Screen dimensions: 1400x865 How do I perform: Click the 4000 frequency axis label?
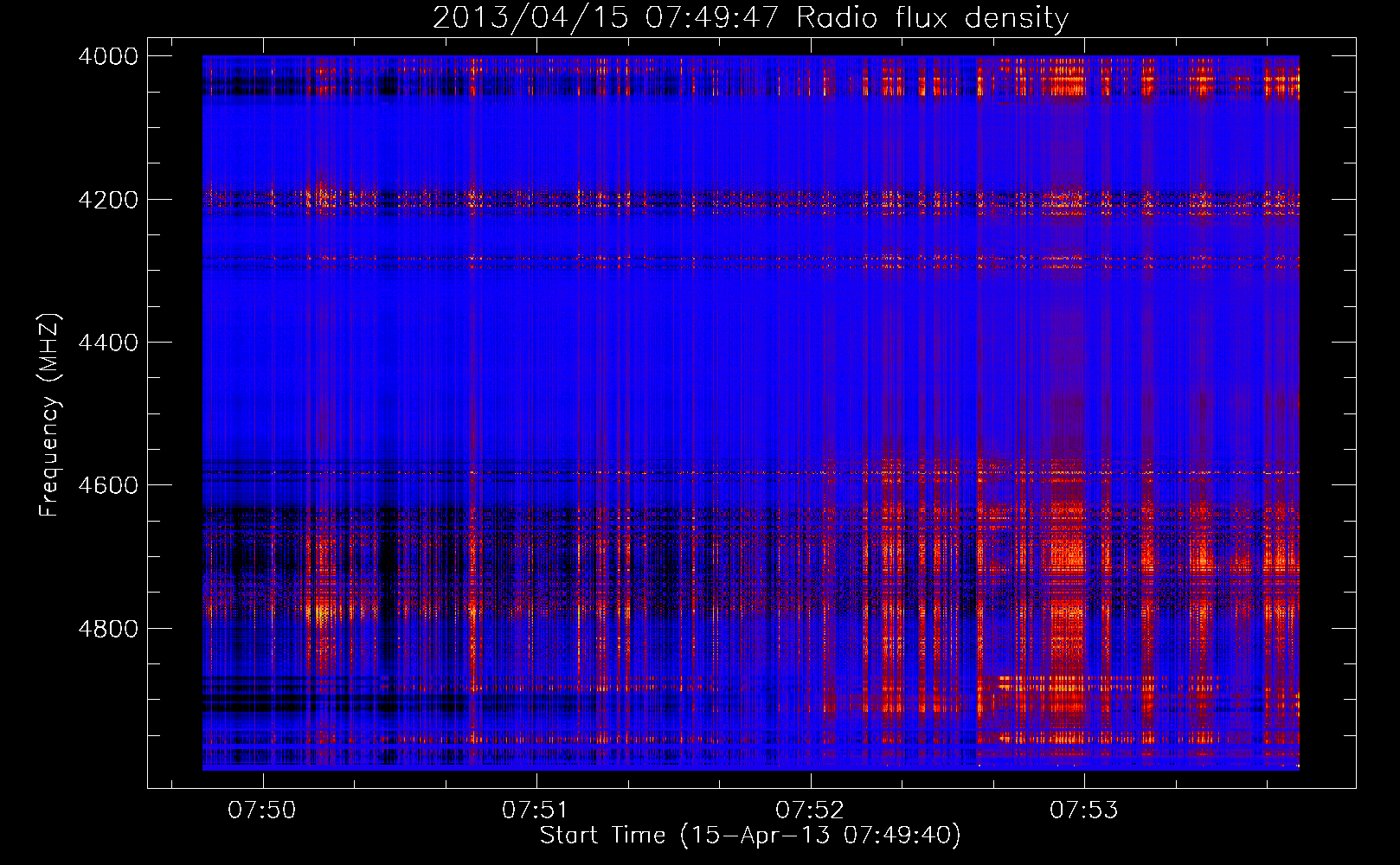[108, 56]
